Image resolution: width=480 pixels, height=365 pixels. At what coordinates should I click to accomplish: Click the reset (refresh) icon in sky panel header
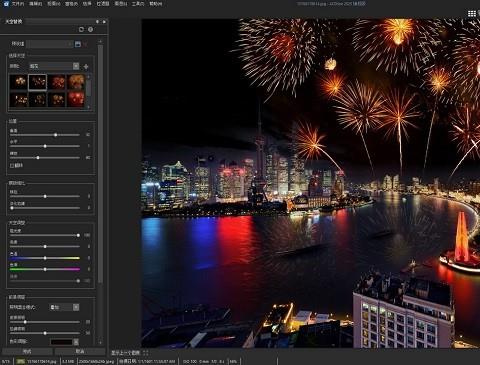click(81, 29)
